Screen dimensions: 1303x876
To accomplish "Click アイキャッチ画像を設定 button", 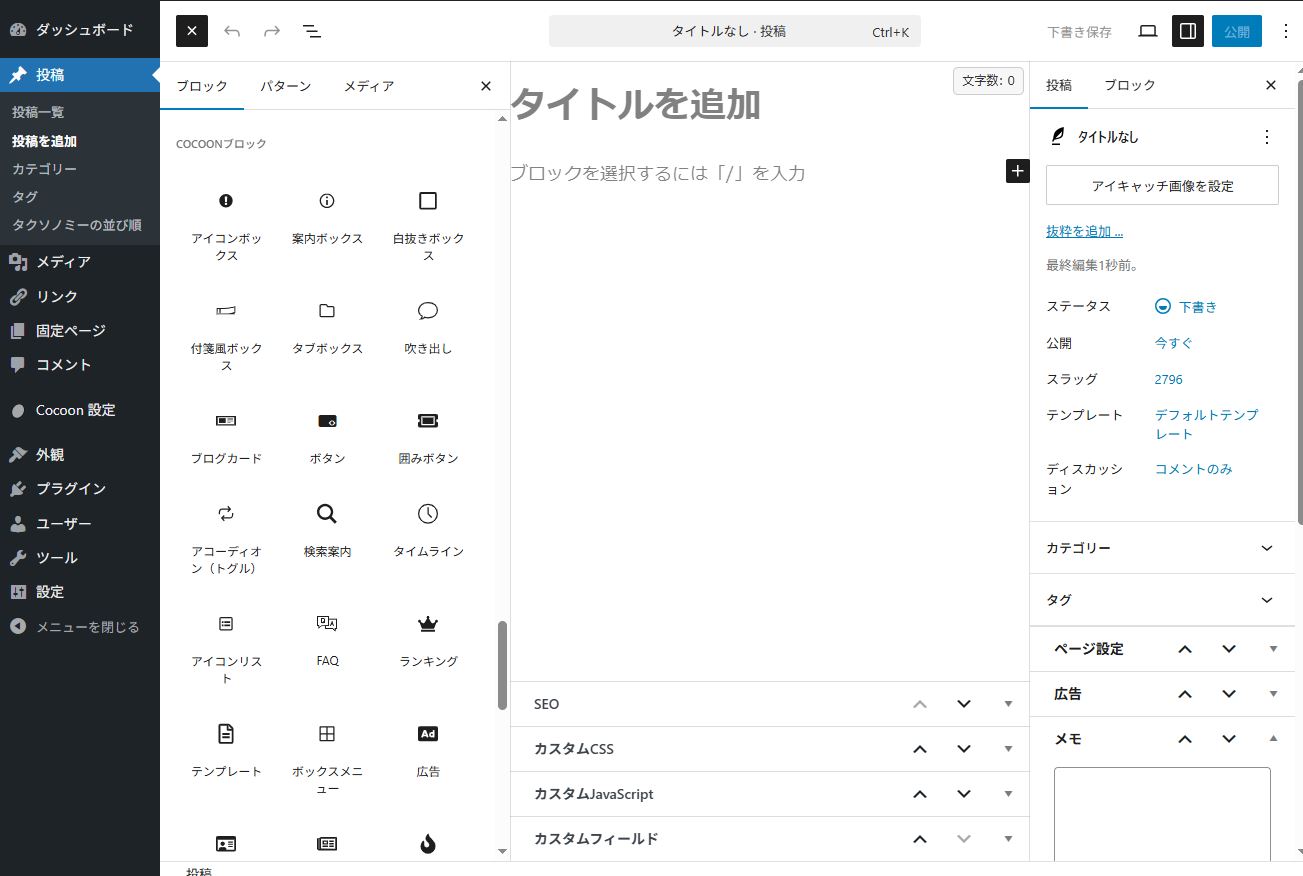I will (1162, 185).
